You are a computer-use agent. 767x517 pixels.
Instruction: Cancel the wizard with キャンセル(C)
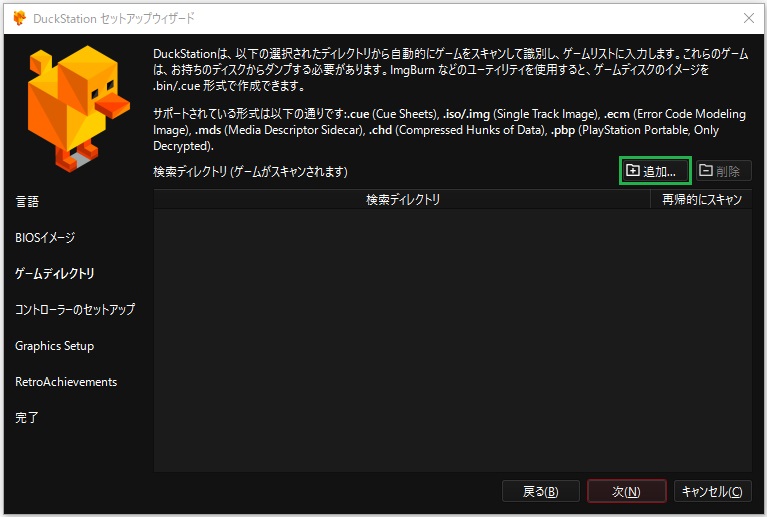point(712,491)
